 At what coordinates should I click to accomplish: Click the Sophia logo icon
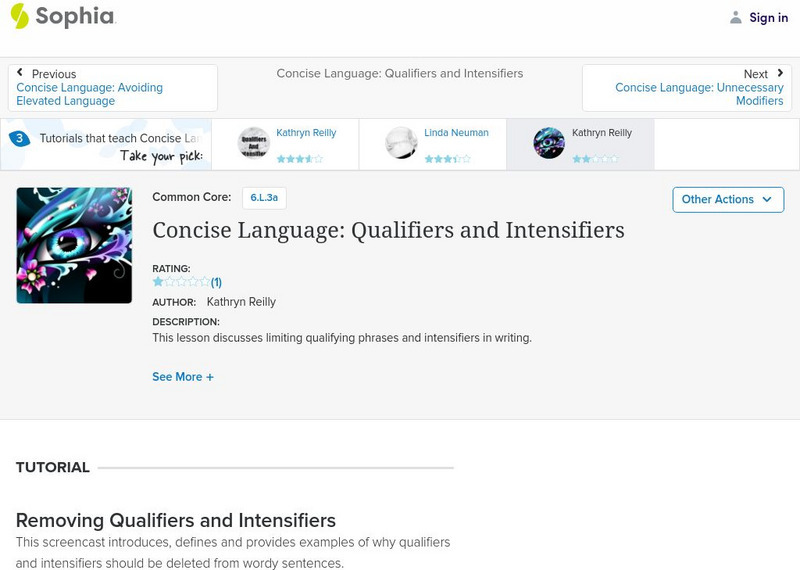click(19, 16)
